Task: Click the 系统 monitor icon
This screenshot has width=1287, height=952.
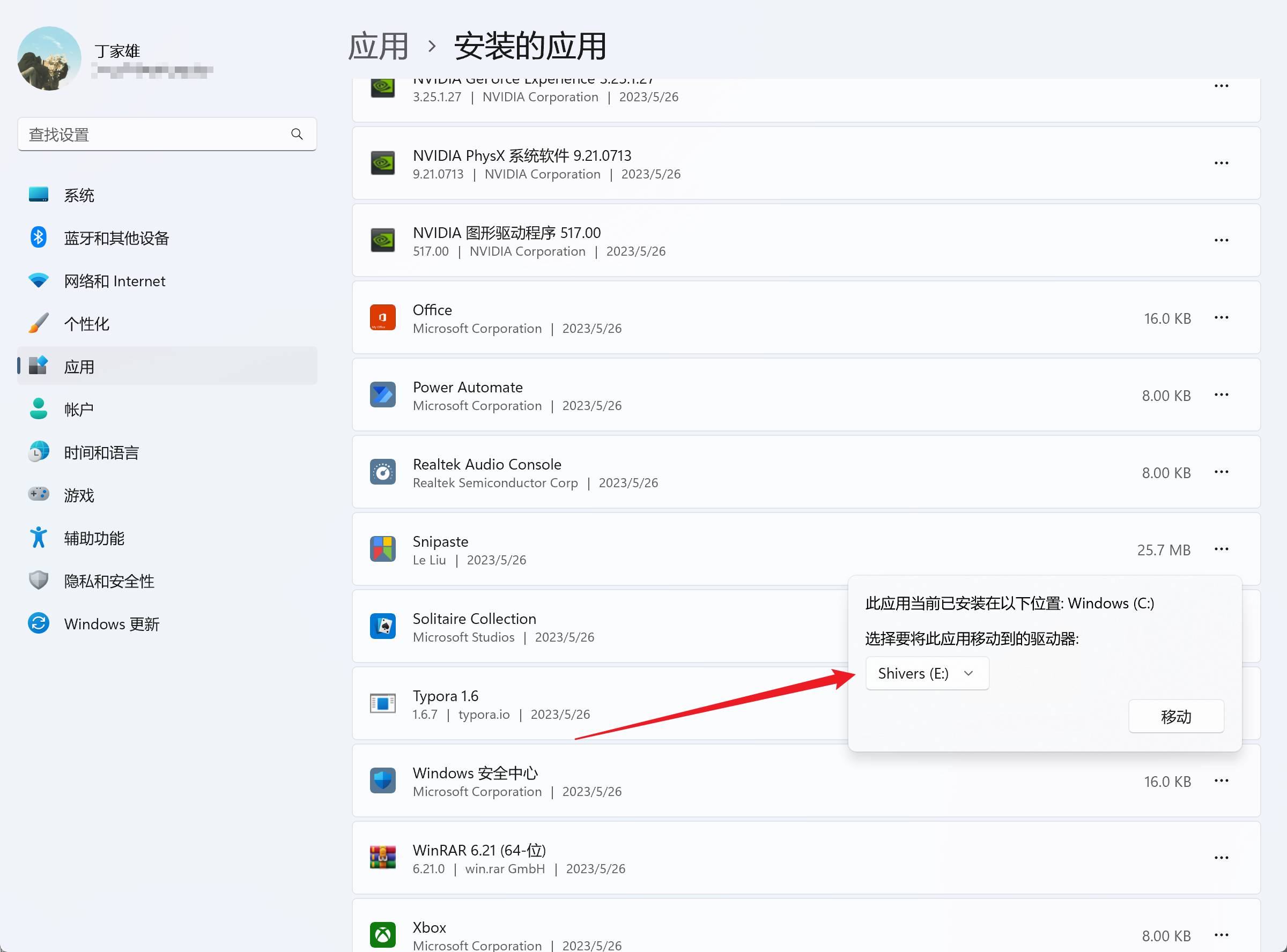Action: (39, 195)
